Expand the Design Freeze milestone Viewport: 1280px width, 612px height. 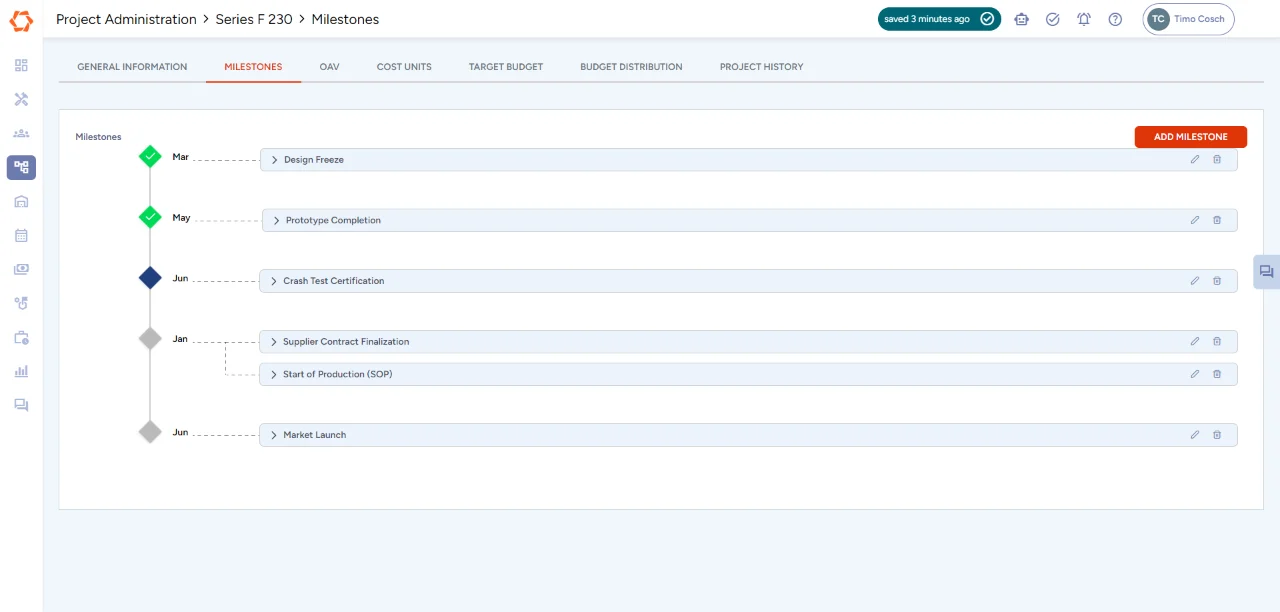tap(274, 160)
